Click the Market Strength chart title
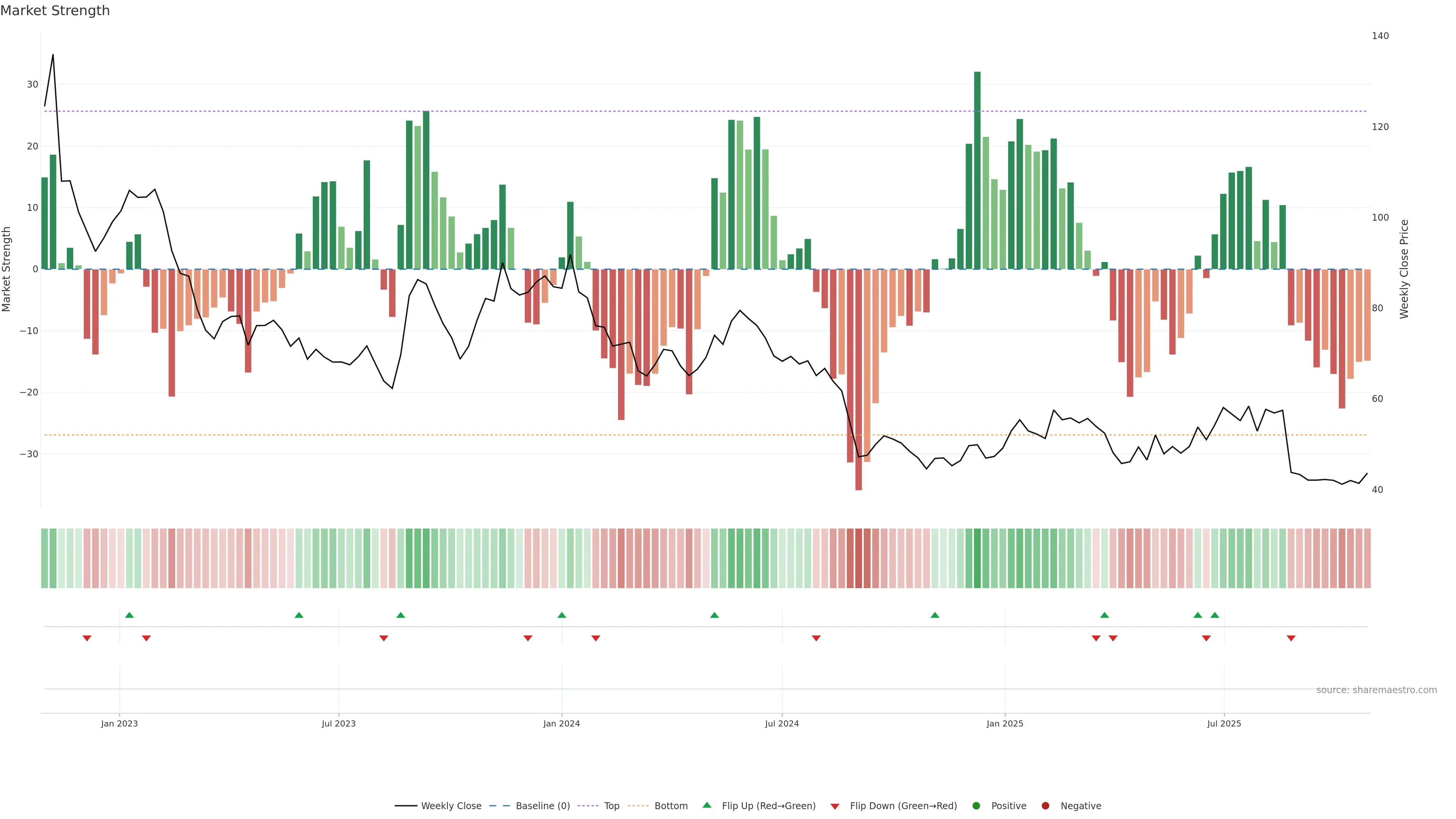Image resolution: width=1456 pixels, height=819 pixels. pos(55,11)
